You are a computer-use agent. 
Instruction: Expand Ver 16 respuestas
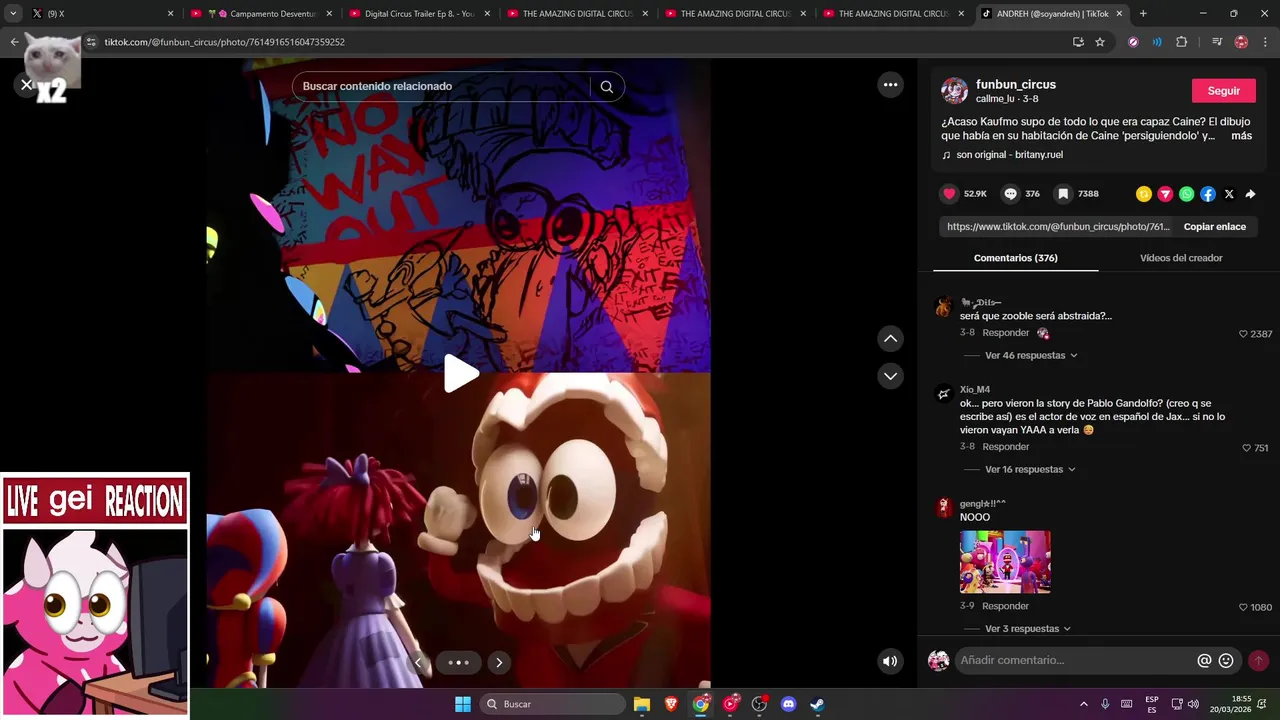tap(1030, 470)
